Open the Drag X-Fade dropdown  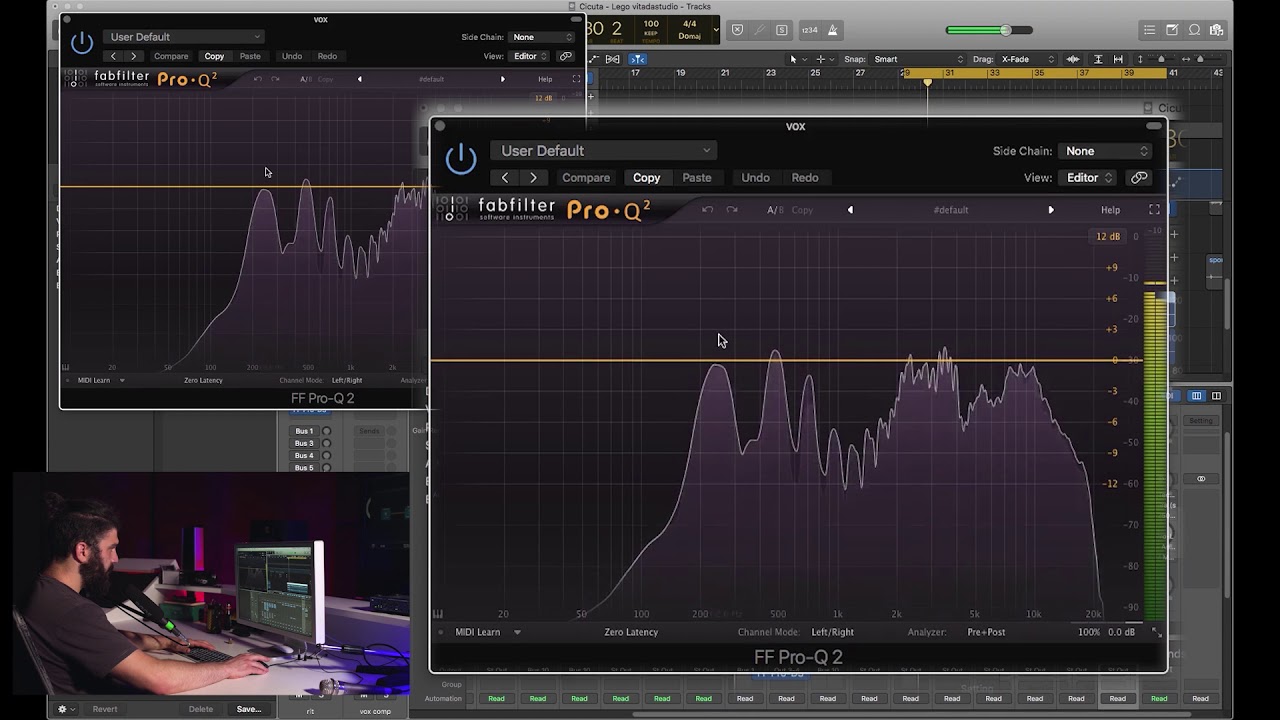[1028, 59]
